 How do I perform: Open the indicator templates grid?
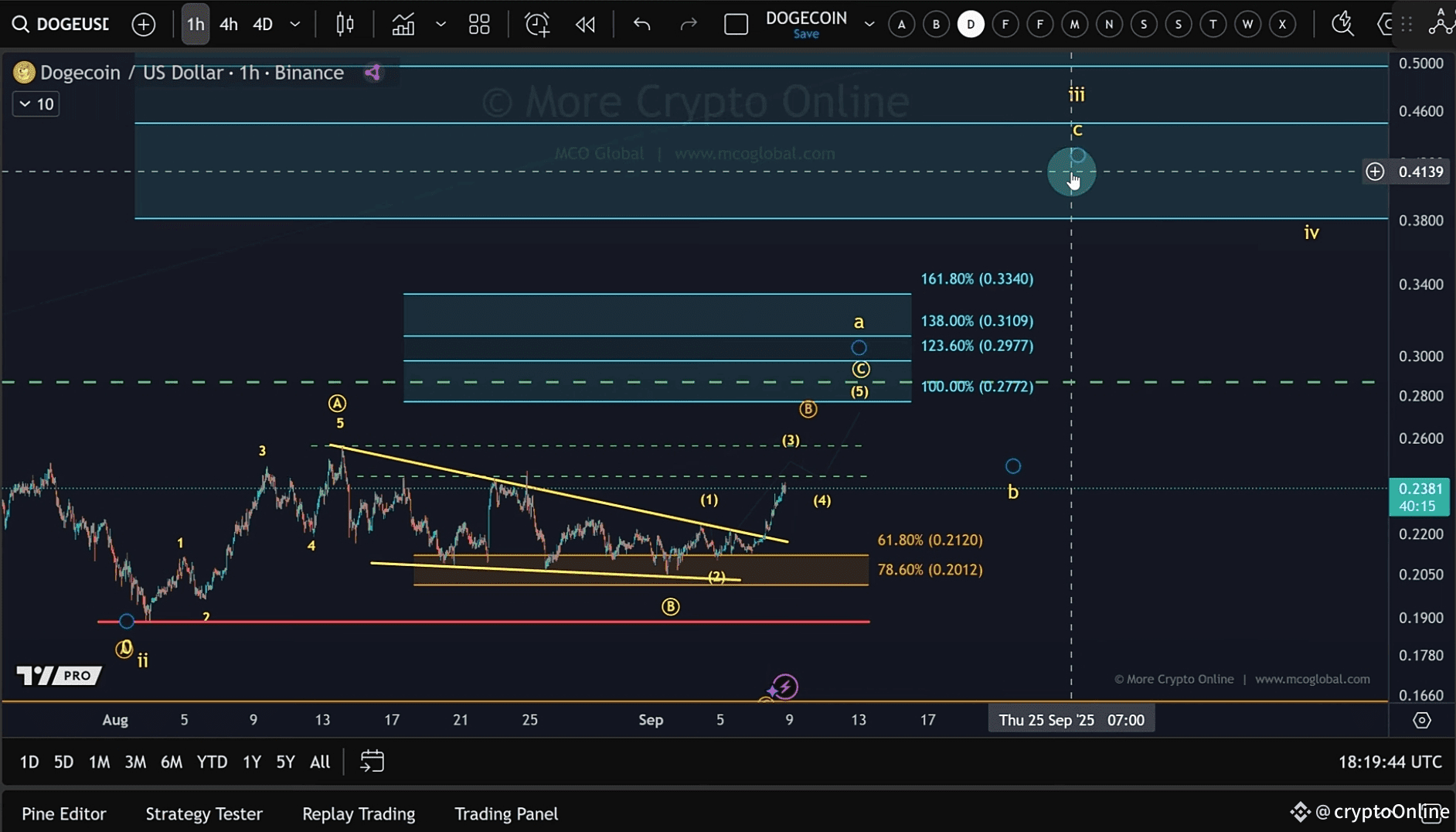[479, 24]
